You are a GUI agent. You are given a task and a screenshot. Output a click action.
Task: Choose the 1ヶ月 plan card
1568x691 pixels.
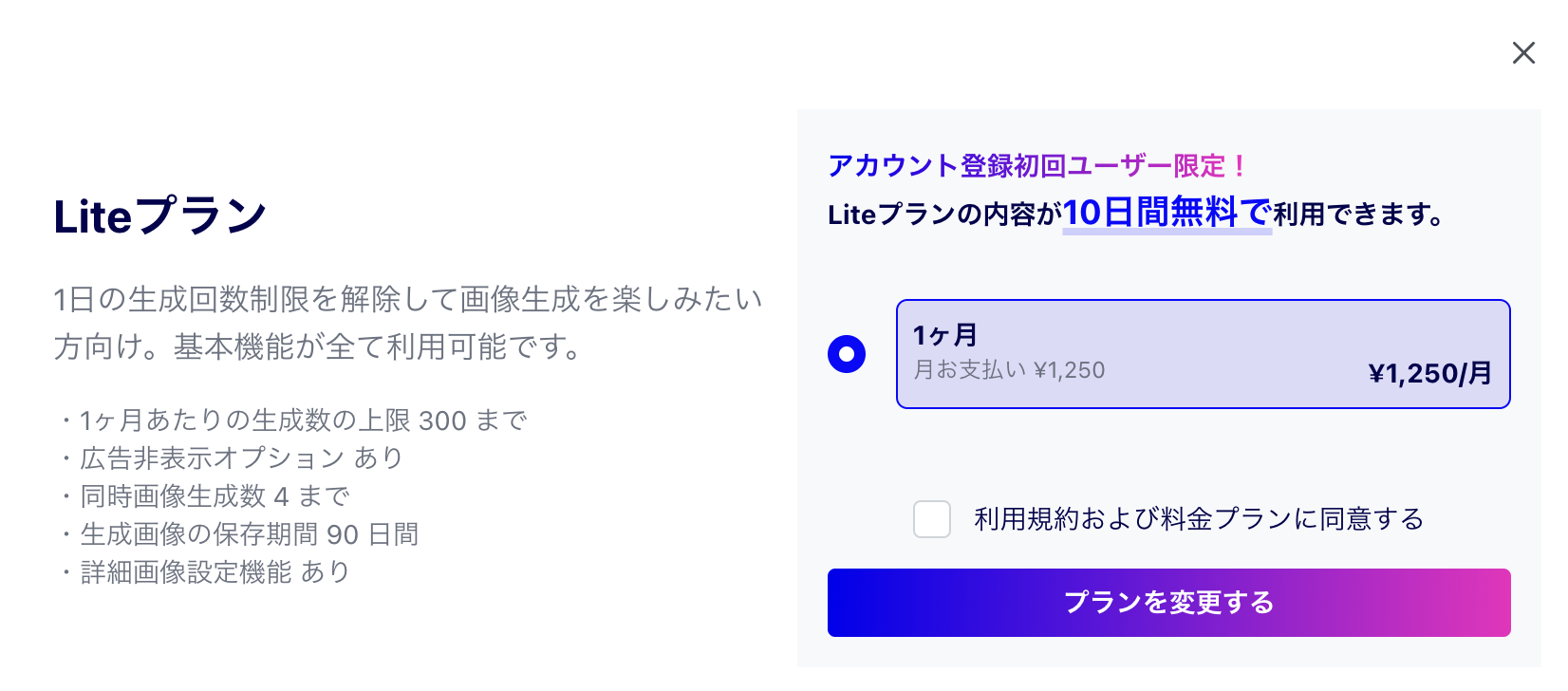point(1203,354)
